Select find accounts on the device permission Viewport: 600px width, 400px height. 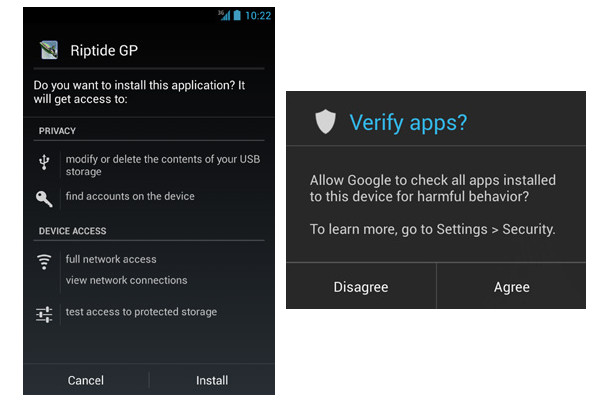point(130,196)
